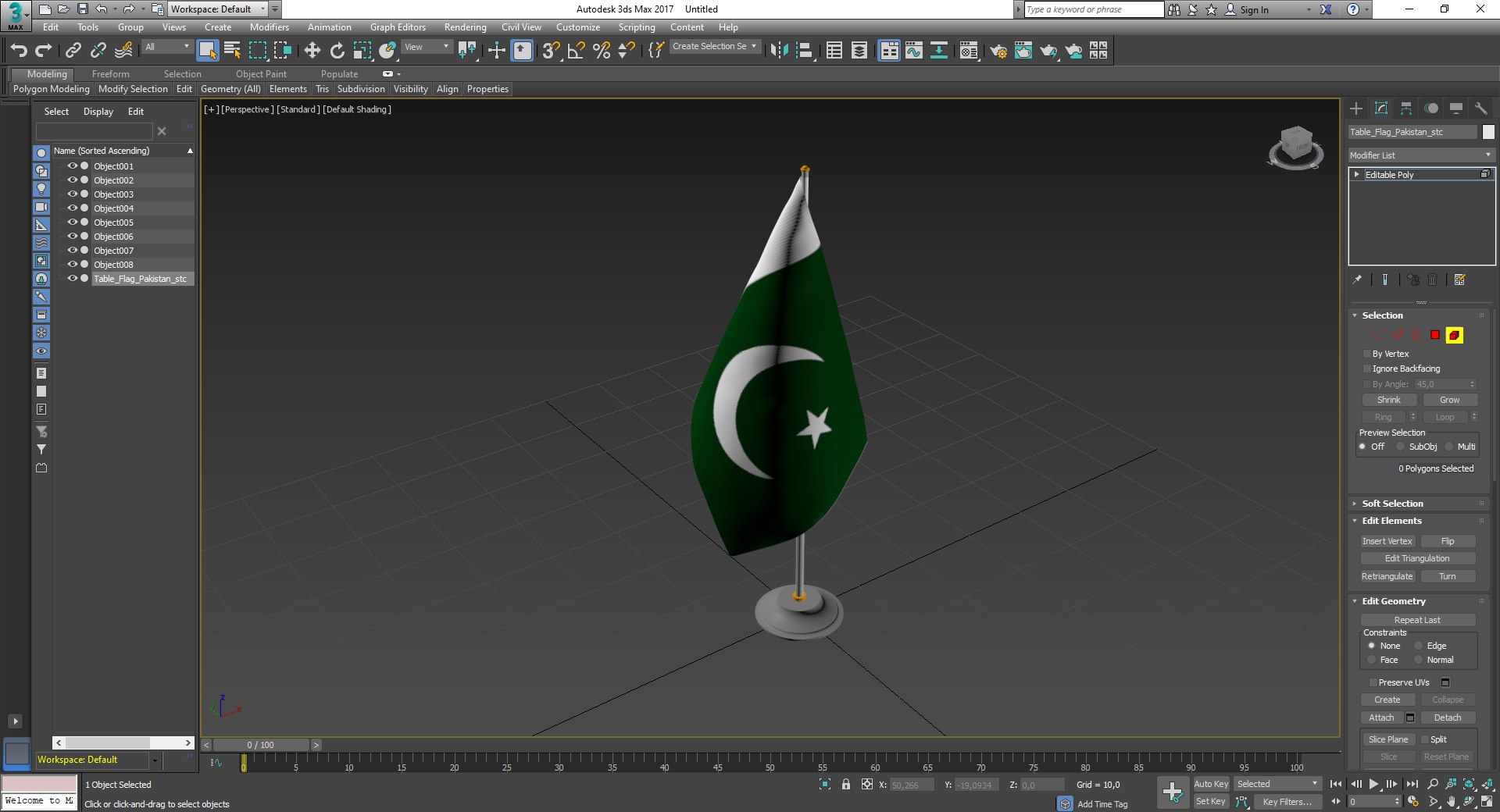Toggle Percent Snap icon
The width and height of the screenshot is (1500, 812).
point(602,51)
